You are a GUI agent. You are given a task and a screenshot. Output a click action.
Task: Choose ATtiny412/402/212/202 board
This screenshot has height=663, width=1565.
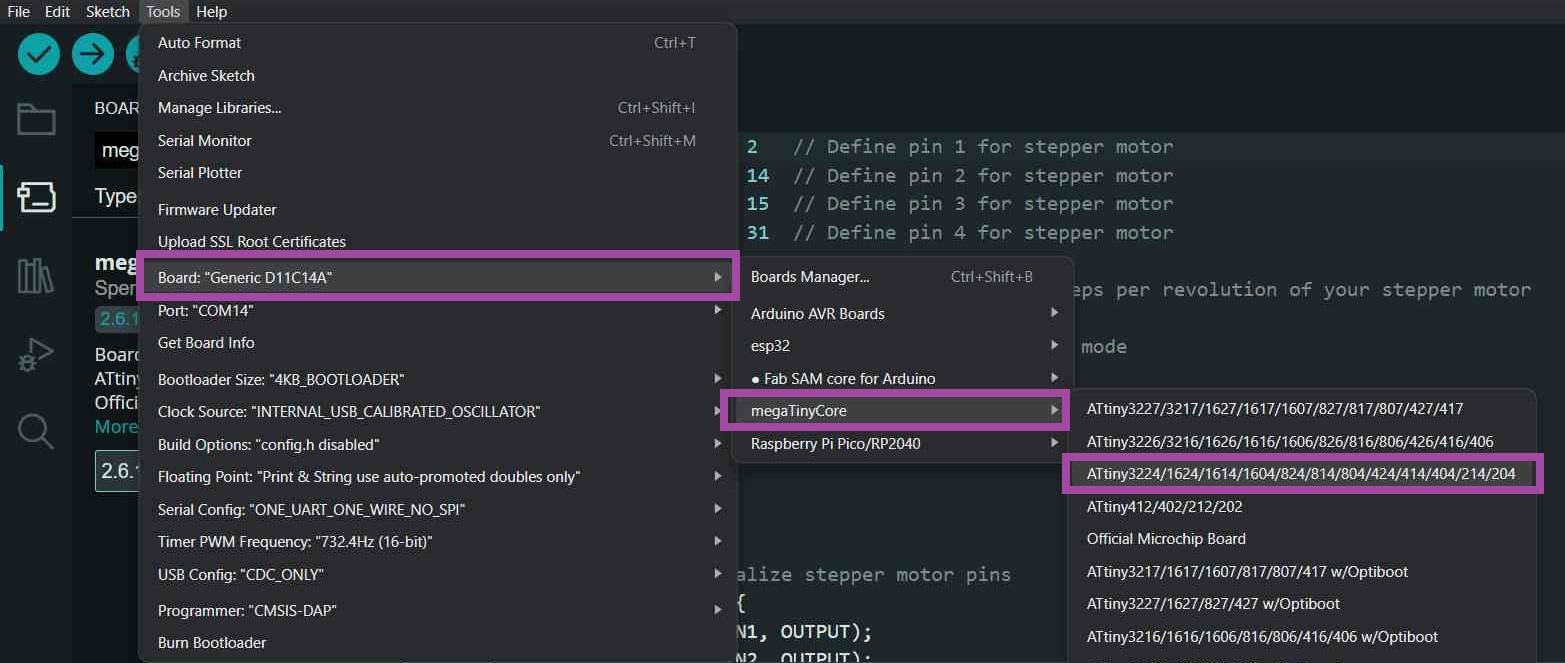(1164, 507)
